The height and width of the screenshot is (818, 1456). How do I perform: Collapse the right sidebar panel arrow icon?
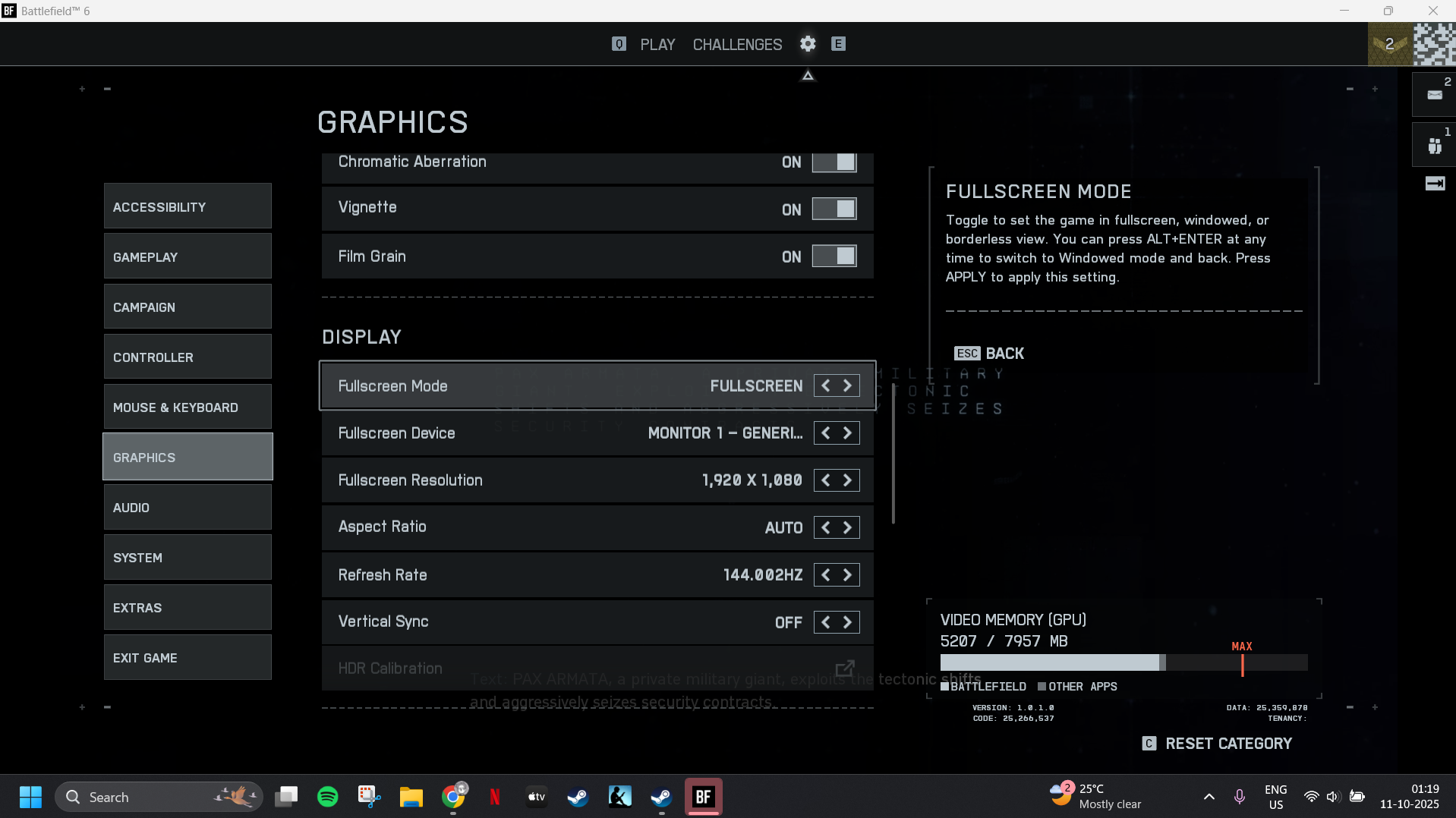pyautogui.click(x=1435, y=184)
